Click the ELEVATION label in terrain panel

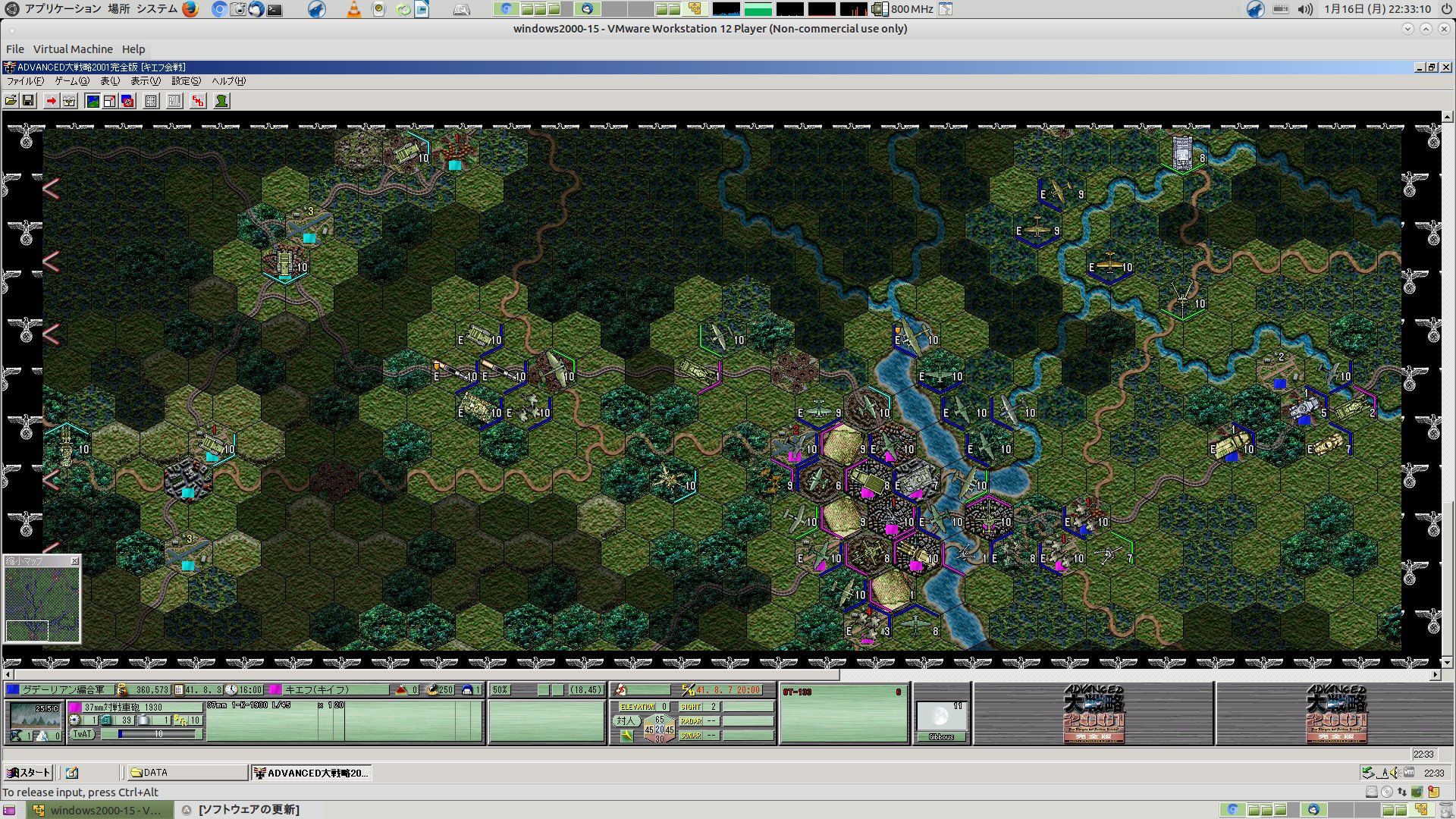(638, 707)
